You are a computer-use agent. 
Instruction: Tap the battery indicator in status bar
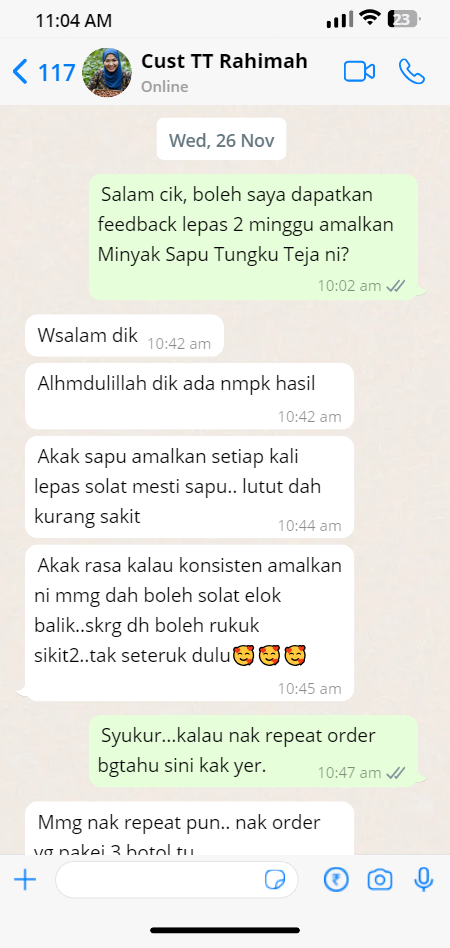[403, 20]
